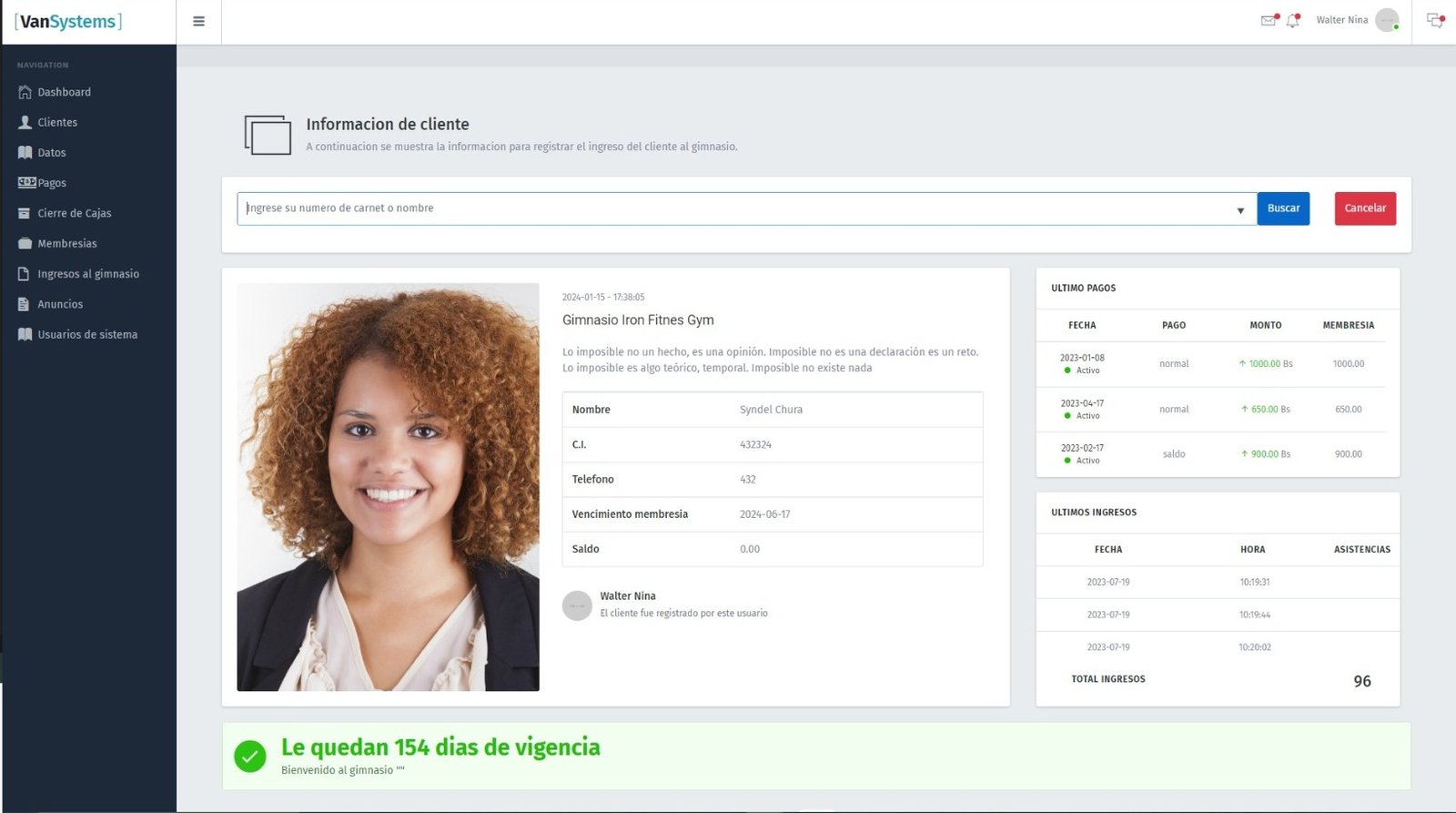Click Walter Nina avatar in top bar

pyautogui.click(x=1387, y=20)
